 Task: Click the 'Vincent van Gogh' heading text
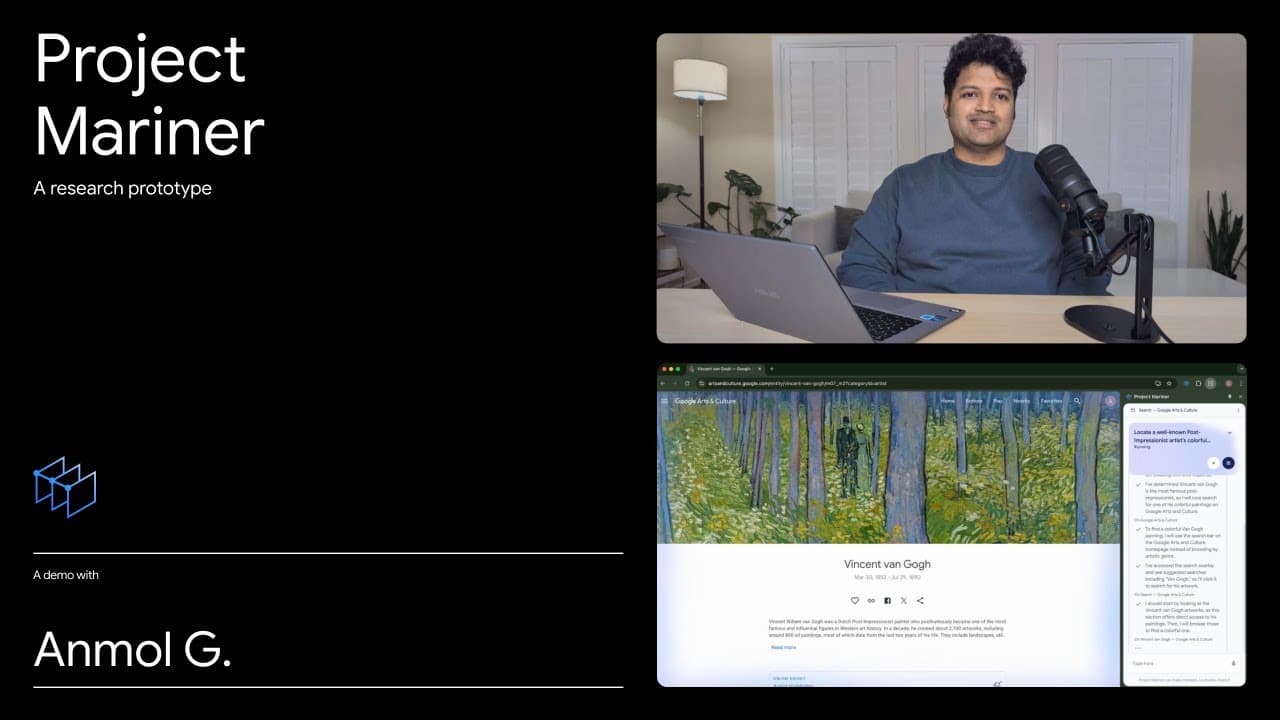pos(887,564)
